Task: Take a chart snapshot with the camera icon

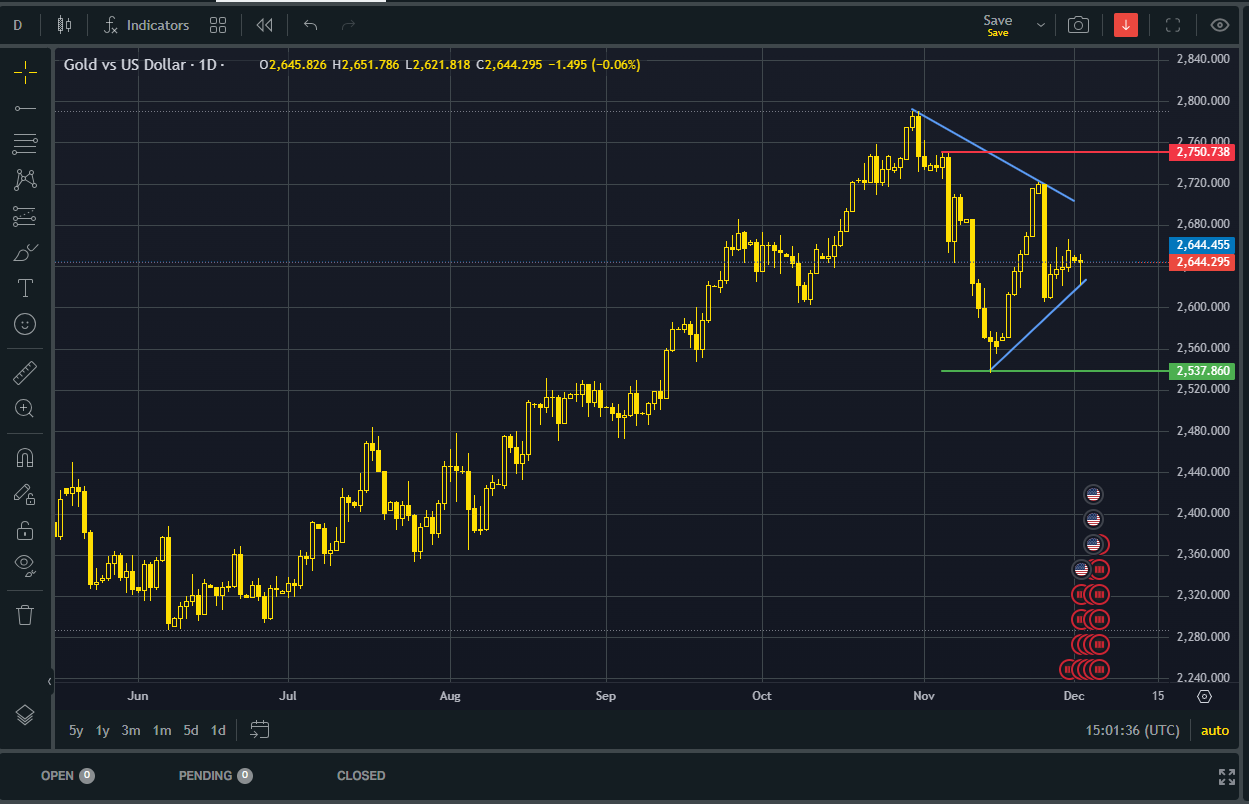Action: pyautogui.click(x=1078, y=25)
